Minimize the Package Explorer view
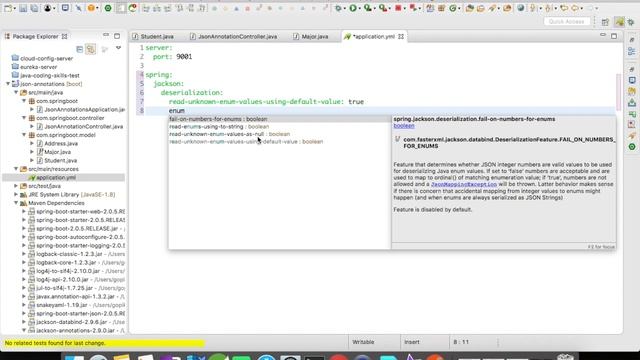640x360 pixels. click(106, 36)
